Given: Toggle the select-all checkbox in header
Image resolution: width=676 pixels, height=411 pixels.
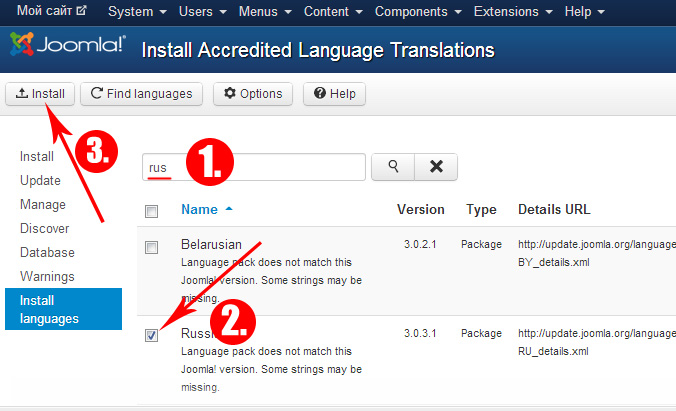Looking at the screenshot, I should coord(151,211).
